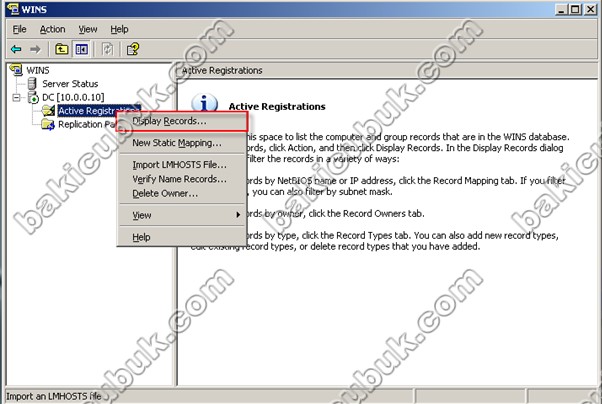Click the DC server icon in tree
The height and width of the screenshot is (404, 602).
[x=33, y=97]
